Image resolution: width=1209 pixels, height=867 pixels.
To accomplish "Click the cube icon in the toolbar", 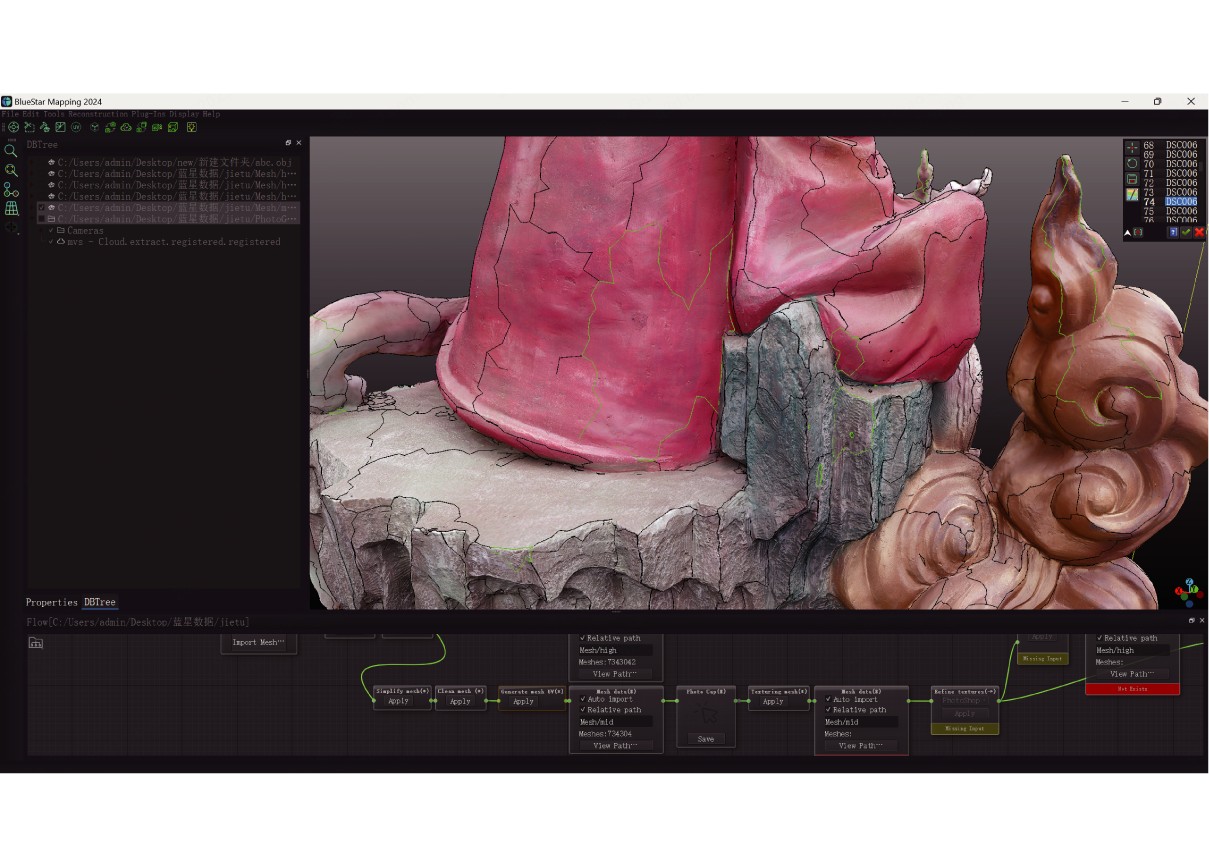I will (x=95, y=127).
